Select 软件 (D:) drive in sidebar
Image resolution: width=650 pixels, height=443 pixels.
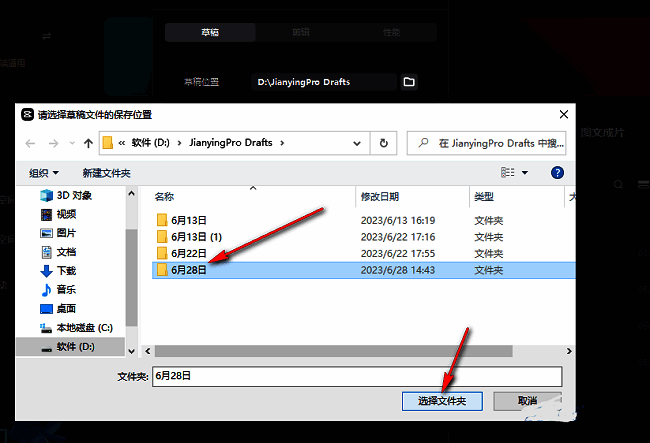(73, 347)
